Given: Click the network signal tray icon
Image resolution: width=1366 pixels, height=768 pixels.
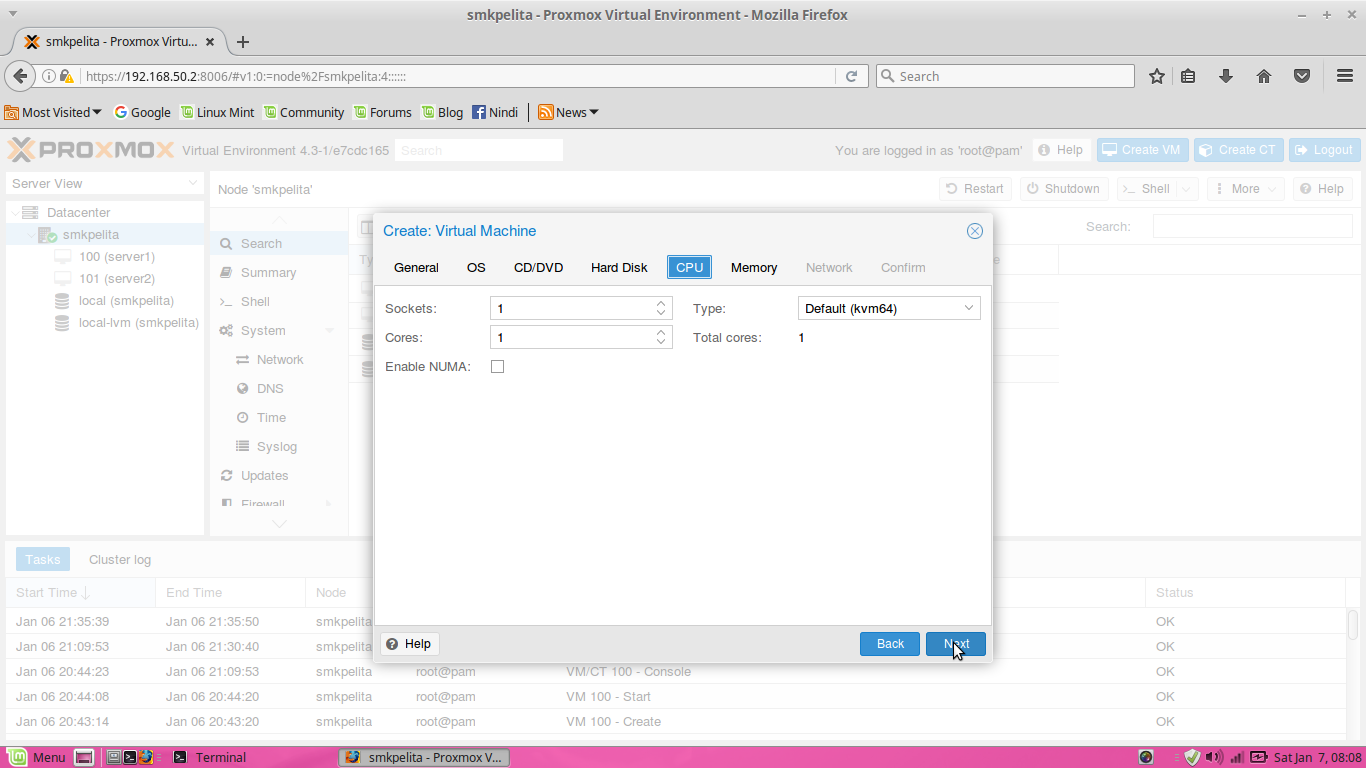Looking at the screenshot, I should click(x=1237, y=757).
